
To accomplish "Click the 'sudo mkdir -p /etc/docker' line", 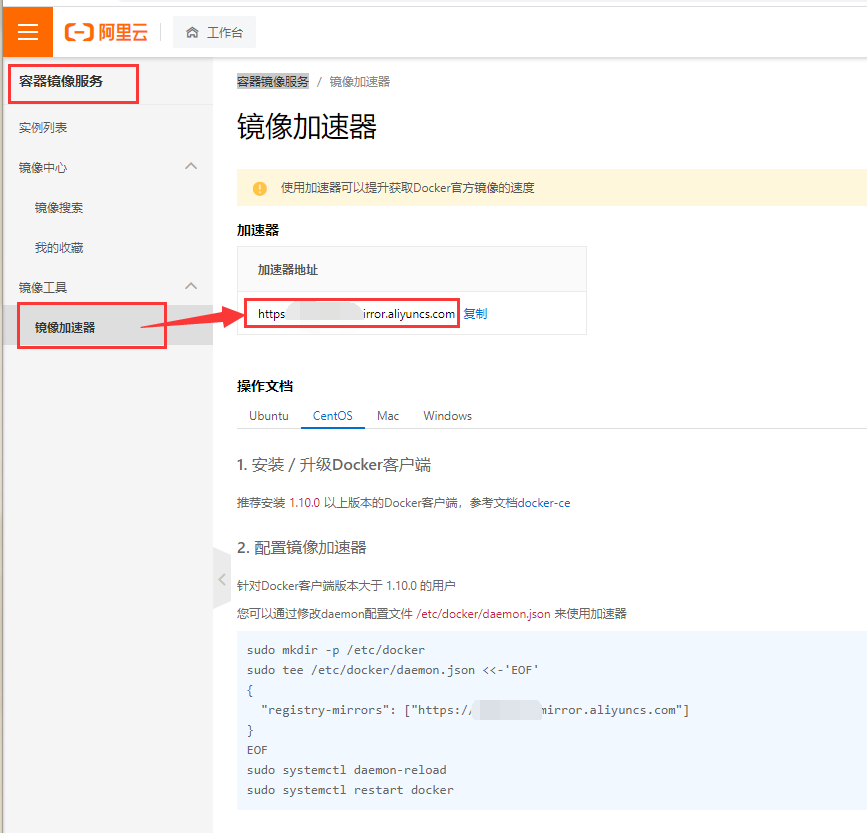I will coord(336,650).
